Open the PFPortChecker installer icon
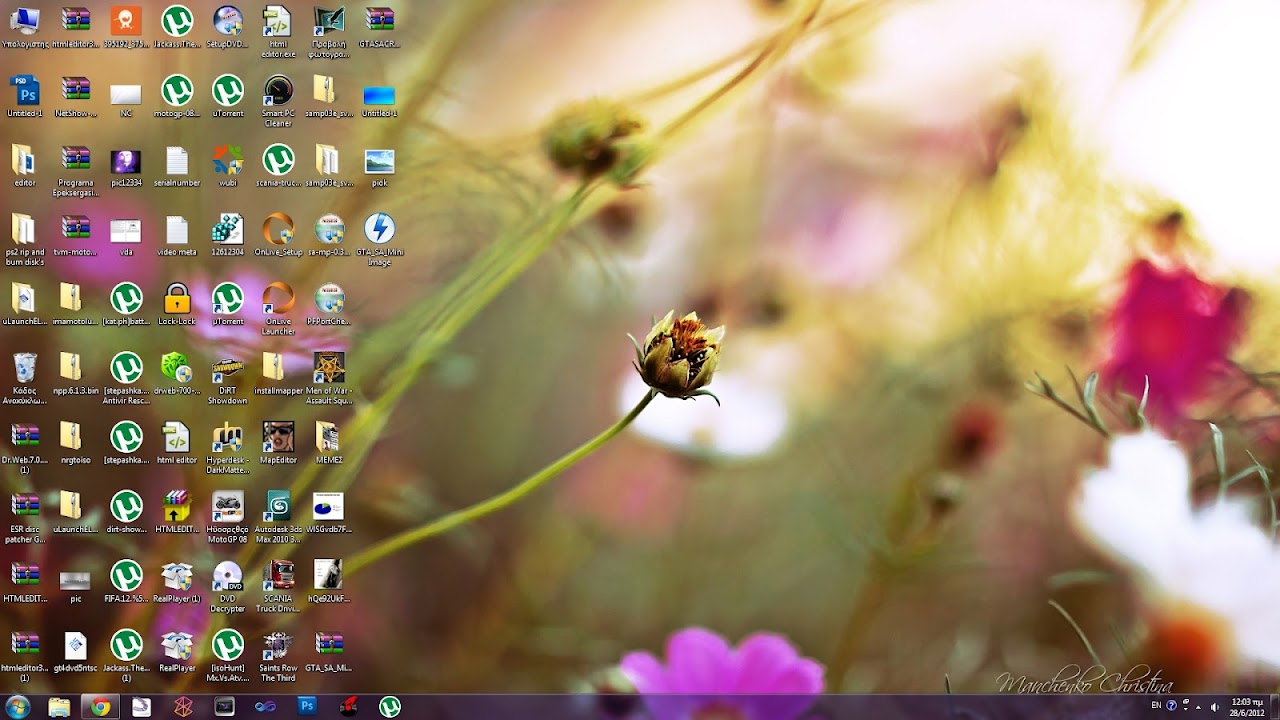Viewport: 1280px width, 720px height. point(329,305)
